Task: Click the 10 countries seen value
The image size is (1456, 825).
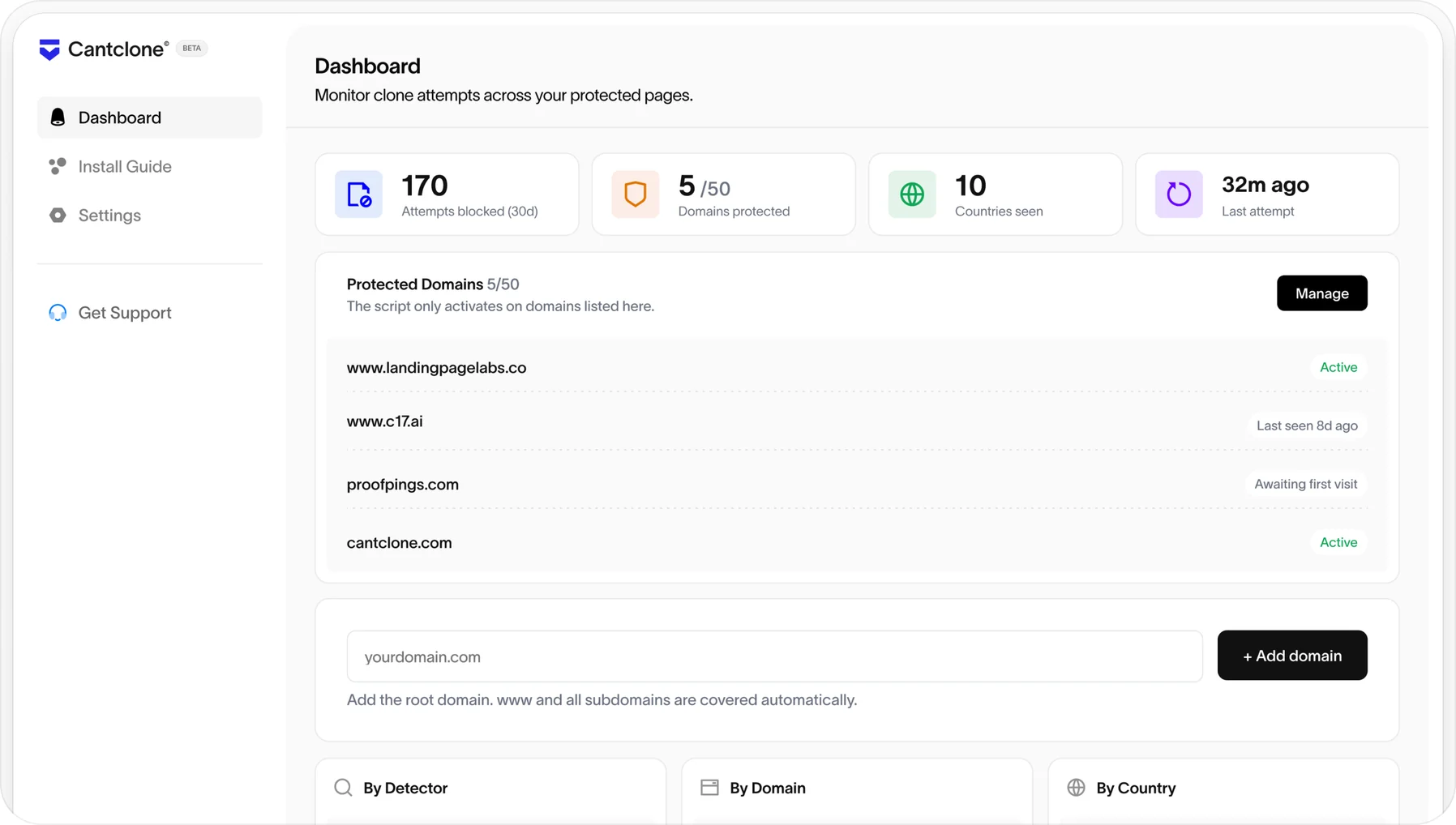Action: pos(970,186)
